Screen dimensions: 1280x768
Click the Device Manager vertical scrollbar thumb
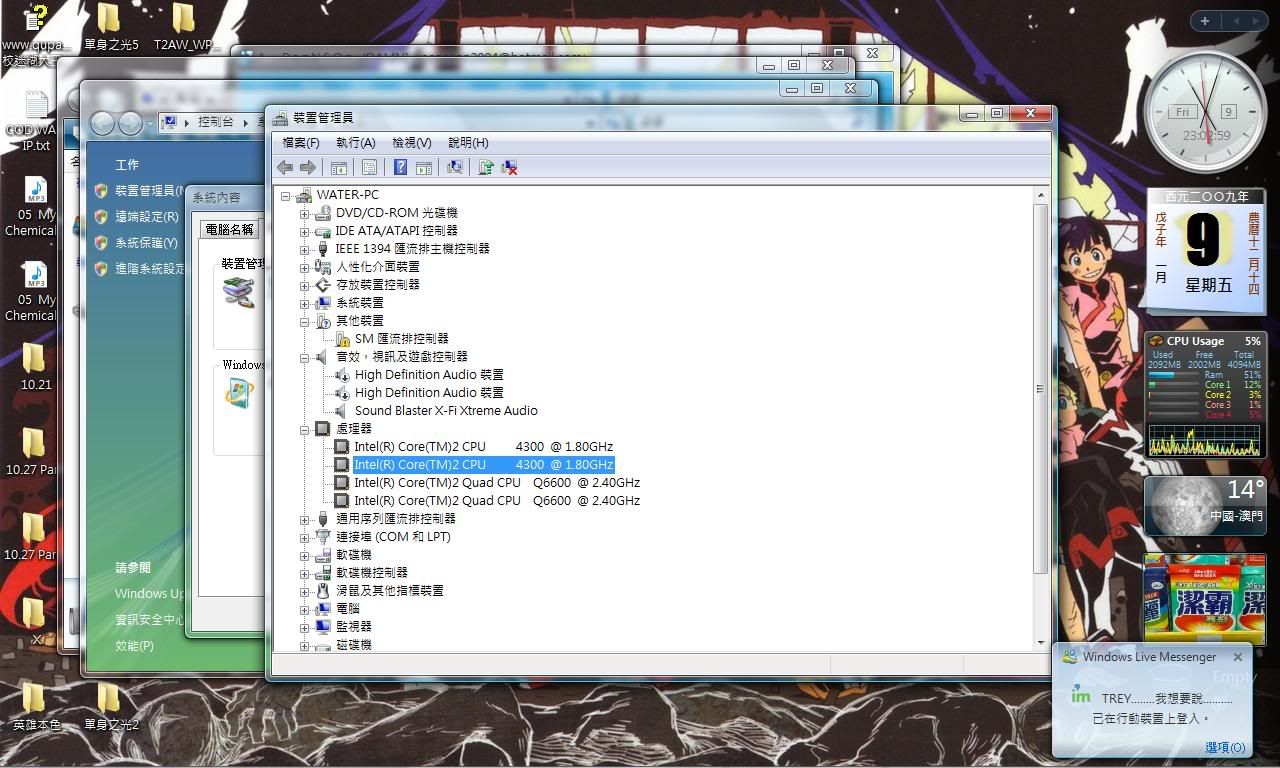pos(1040,388)
